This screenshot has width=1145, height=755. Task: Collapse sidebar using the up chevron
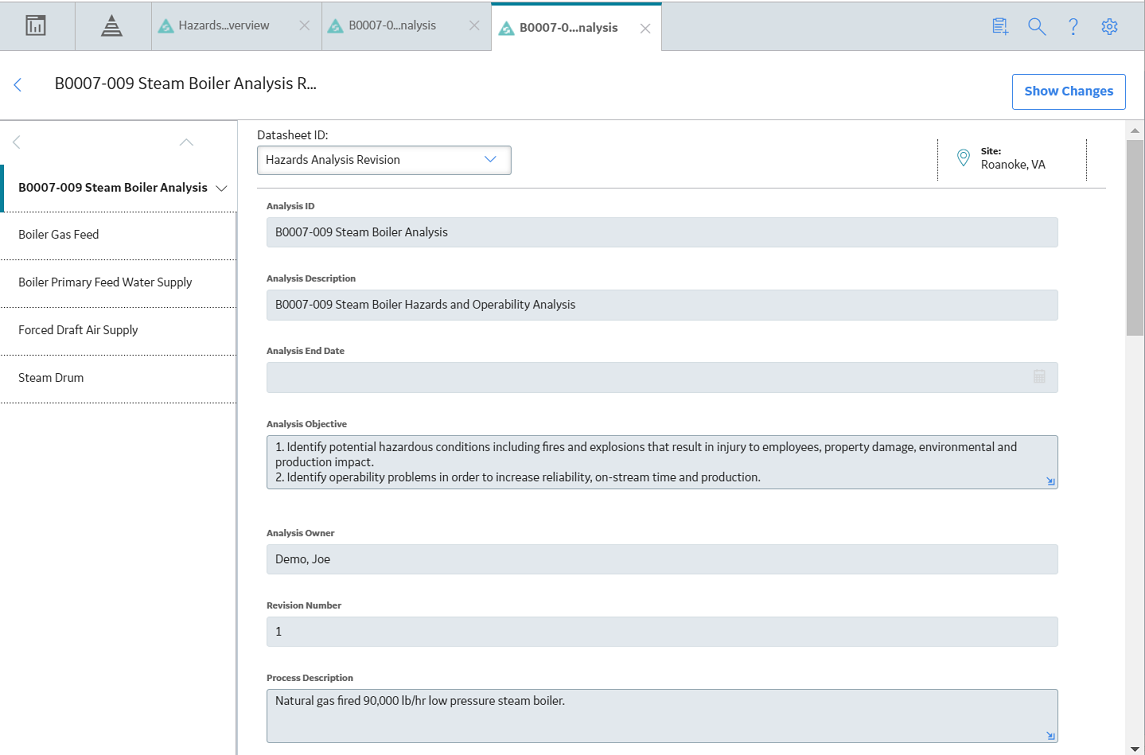point(186,142)
